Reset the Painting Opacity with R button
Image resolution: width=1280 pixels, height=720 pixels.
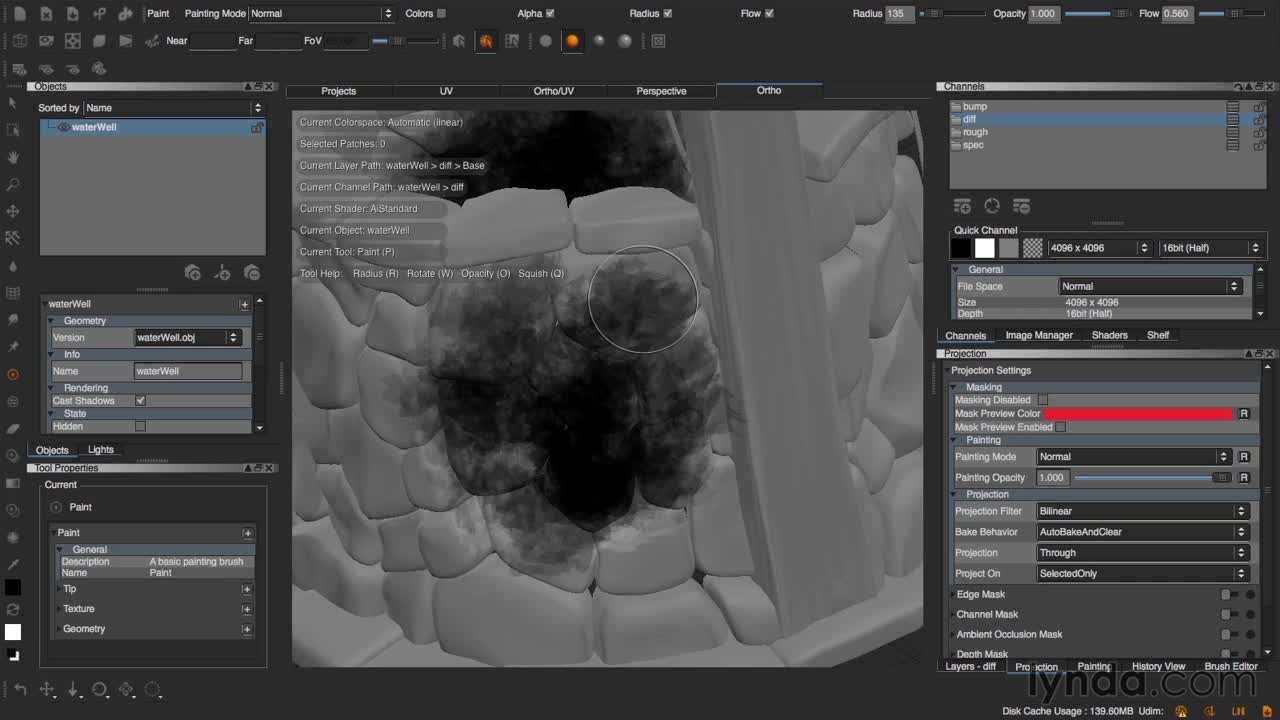pyautogui.click(x=1244, y=477)
